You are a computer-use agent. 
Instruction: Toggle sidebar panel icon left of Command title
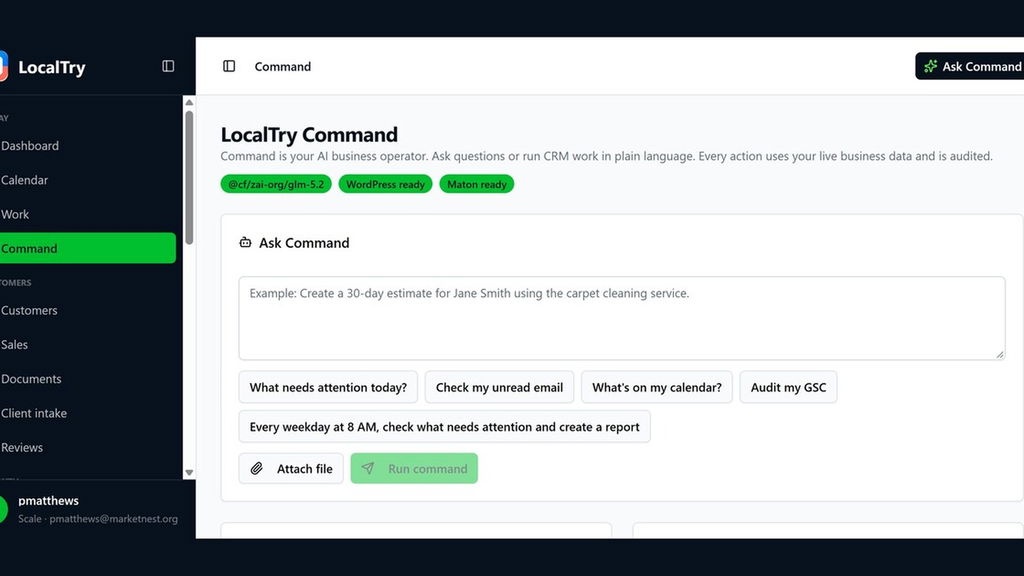pyautogui.click(x=229, y=66)
